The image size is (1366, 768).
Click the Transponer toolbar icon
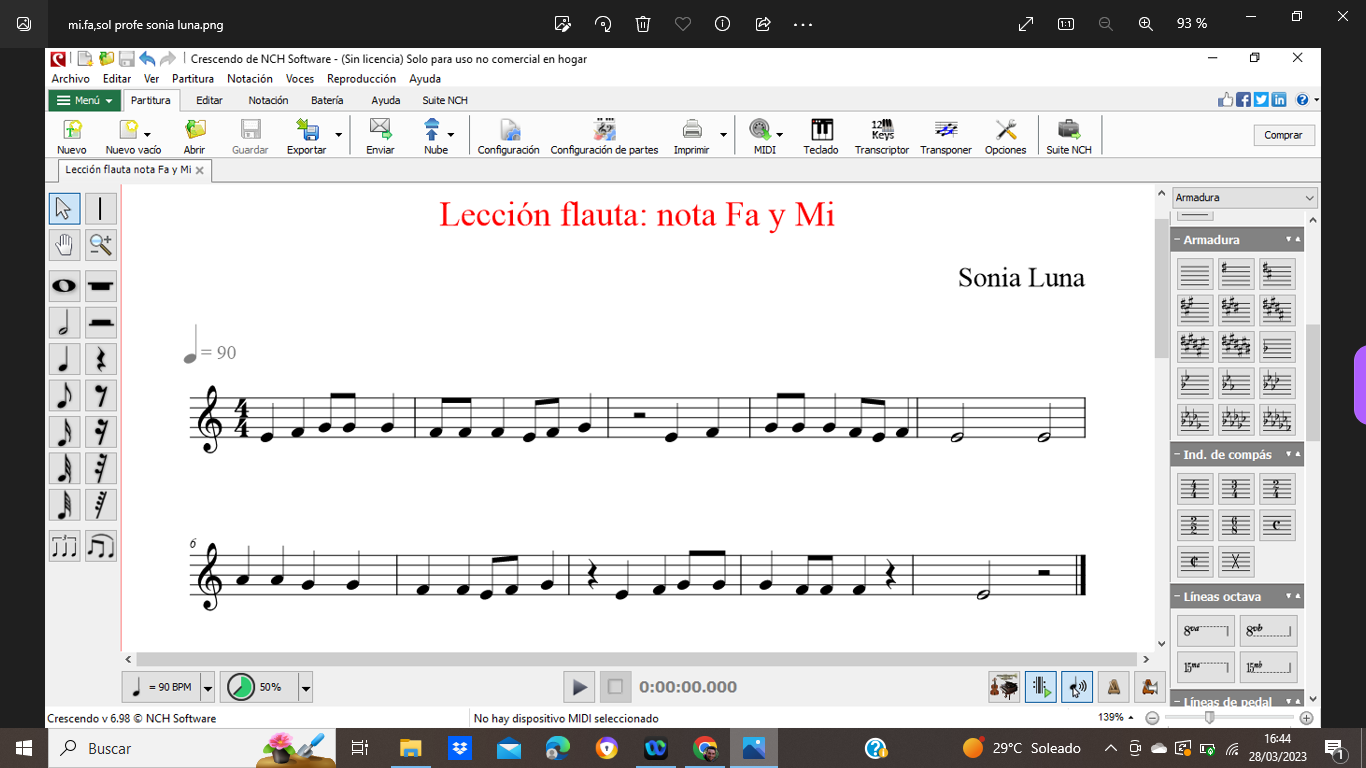click(x=945, y=136)
